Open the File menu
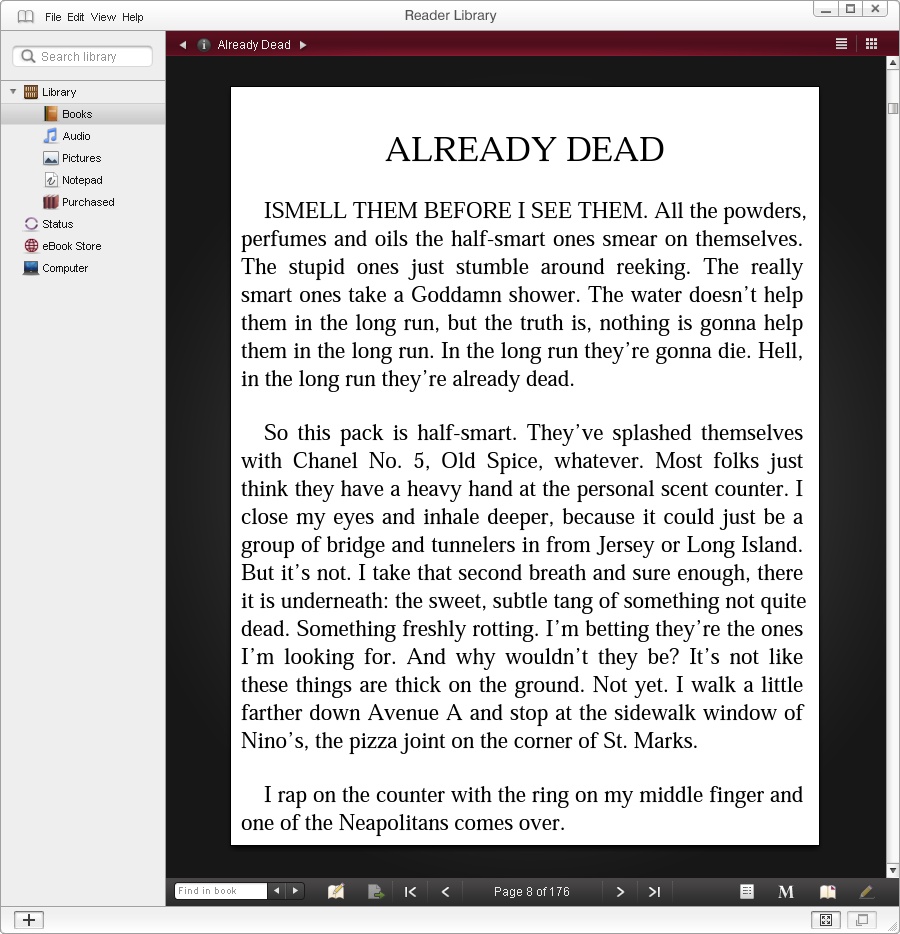900x934 pixels. click(53, 17)
